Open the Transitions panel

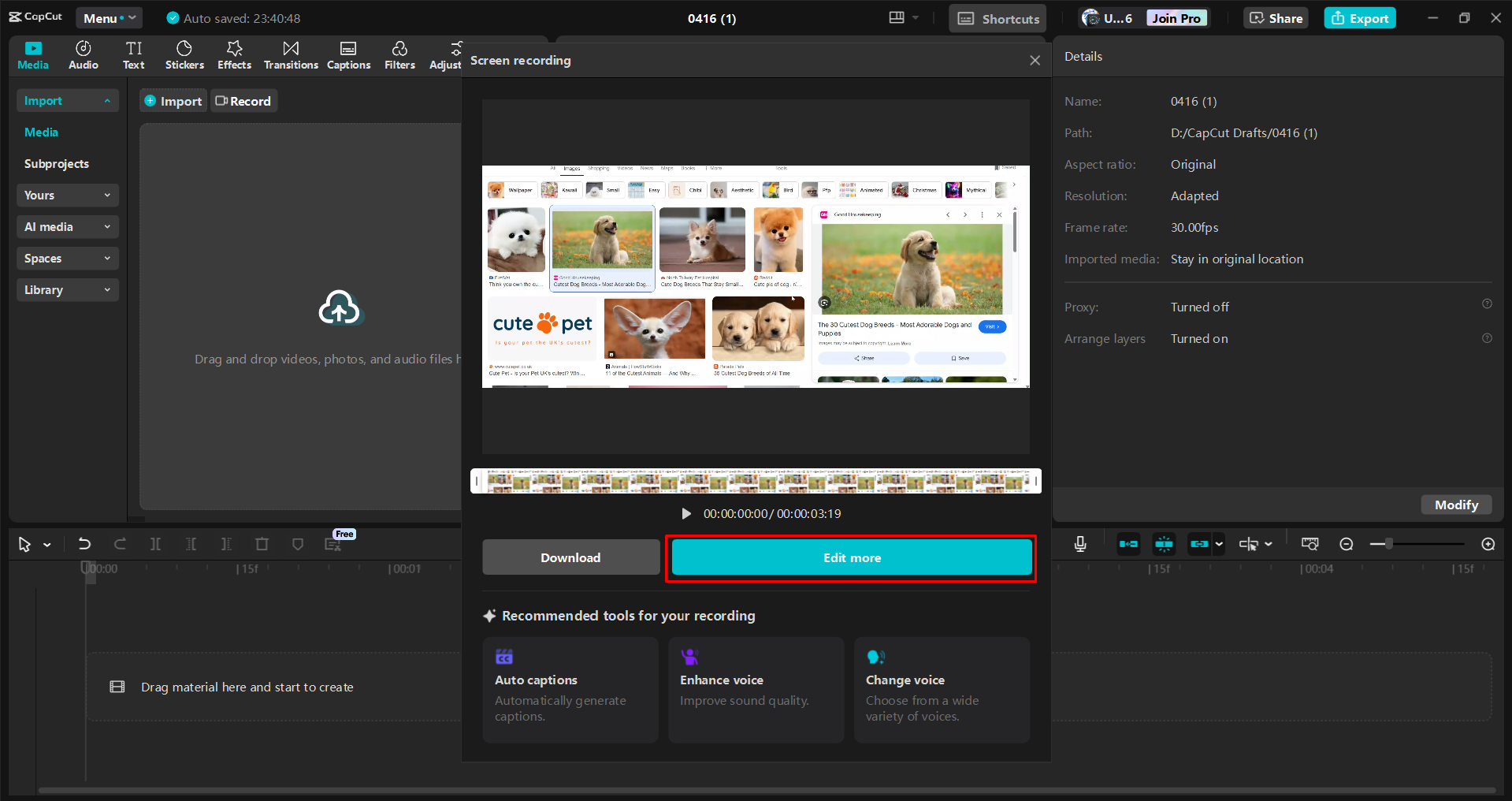click(x=290, y=54)
